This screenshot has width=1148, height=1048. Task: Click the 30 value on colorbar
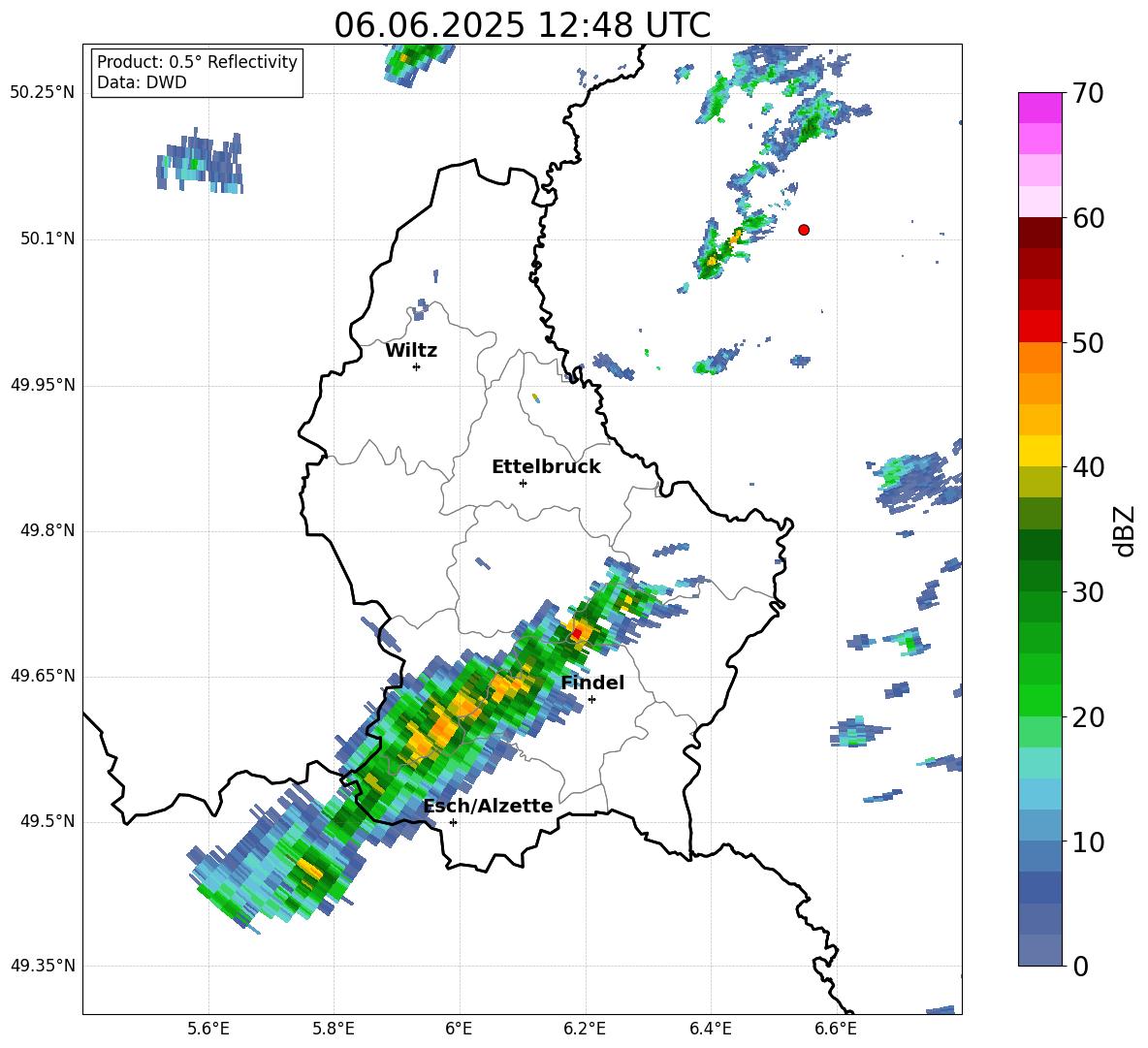click(x=1088, y=592)
